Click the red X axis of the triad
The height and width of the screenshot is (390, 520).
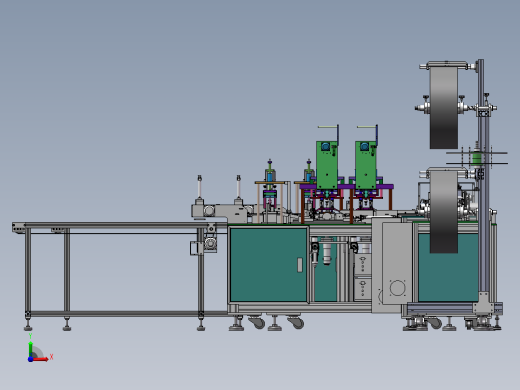coord(41,359)
